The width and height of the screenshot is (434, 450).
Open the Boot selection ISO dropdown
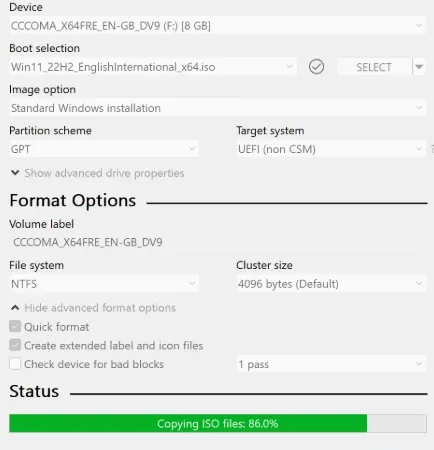click(153, 67)
